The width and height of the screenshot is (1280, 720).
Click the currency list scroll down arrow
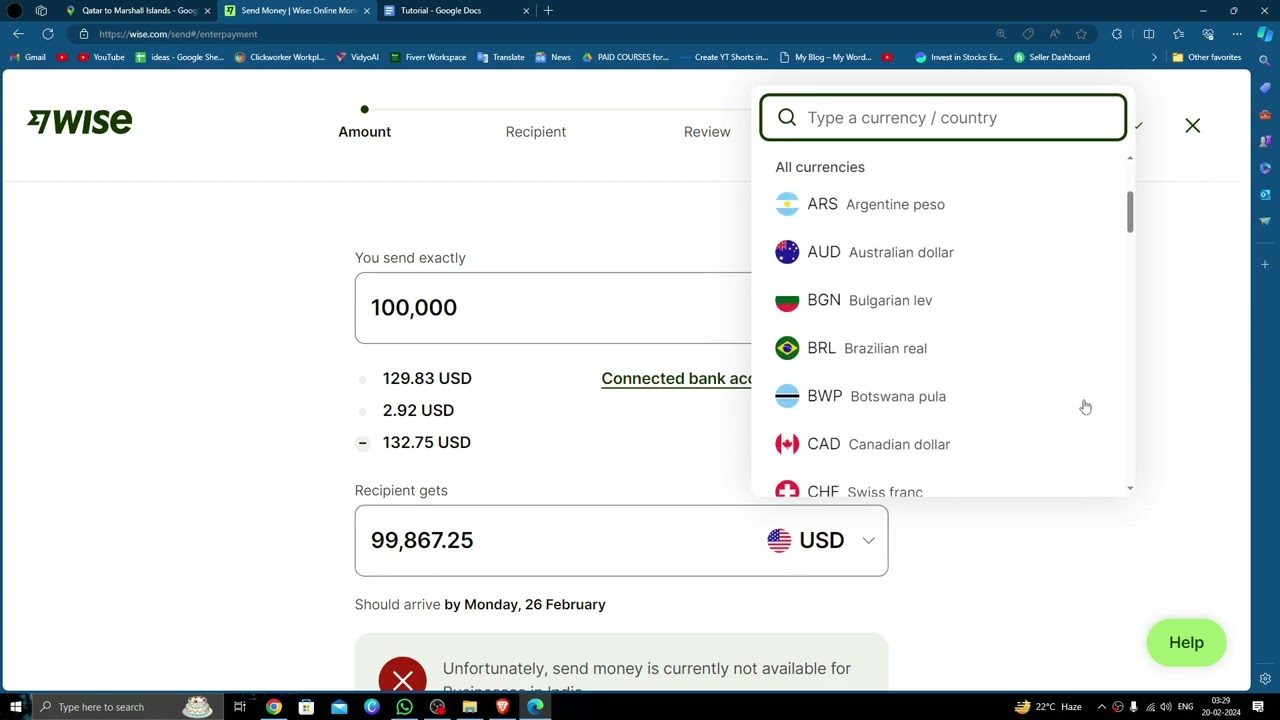(1130, 488)
